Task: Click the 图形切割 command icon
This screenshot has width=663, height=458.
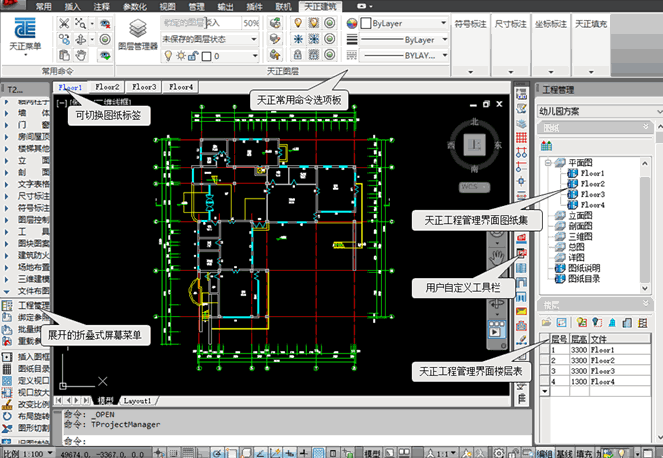Action: (7, 428)
